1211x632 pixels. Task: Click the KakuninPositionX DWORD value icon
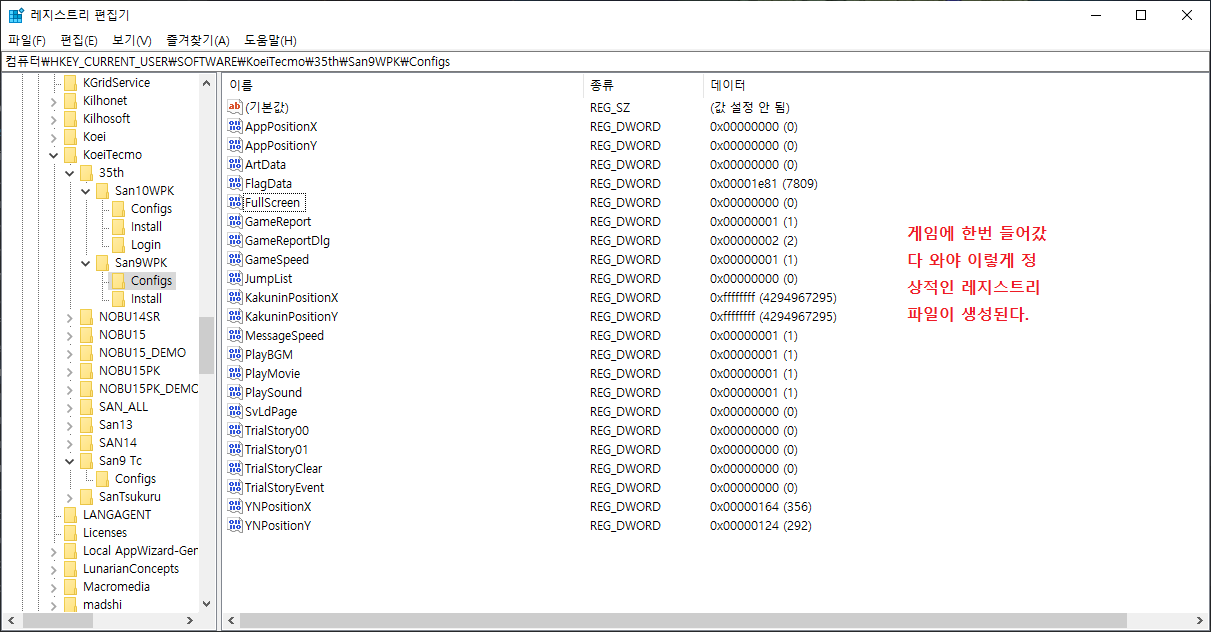235,297
